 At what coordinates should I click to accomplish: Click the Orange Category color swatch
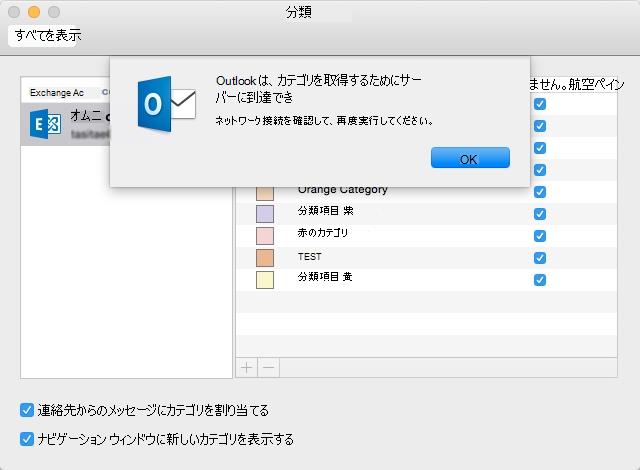point(265,193)
